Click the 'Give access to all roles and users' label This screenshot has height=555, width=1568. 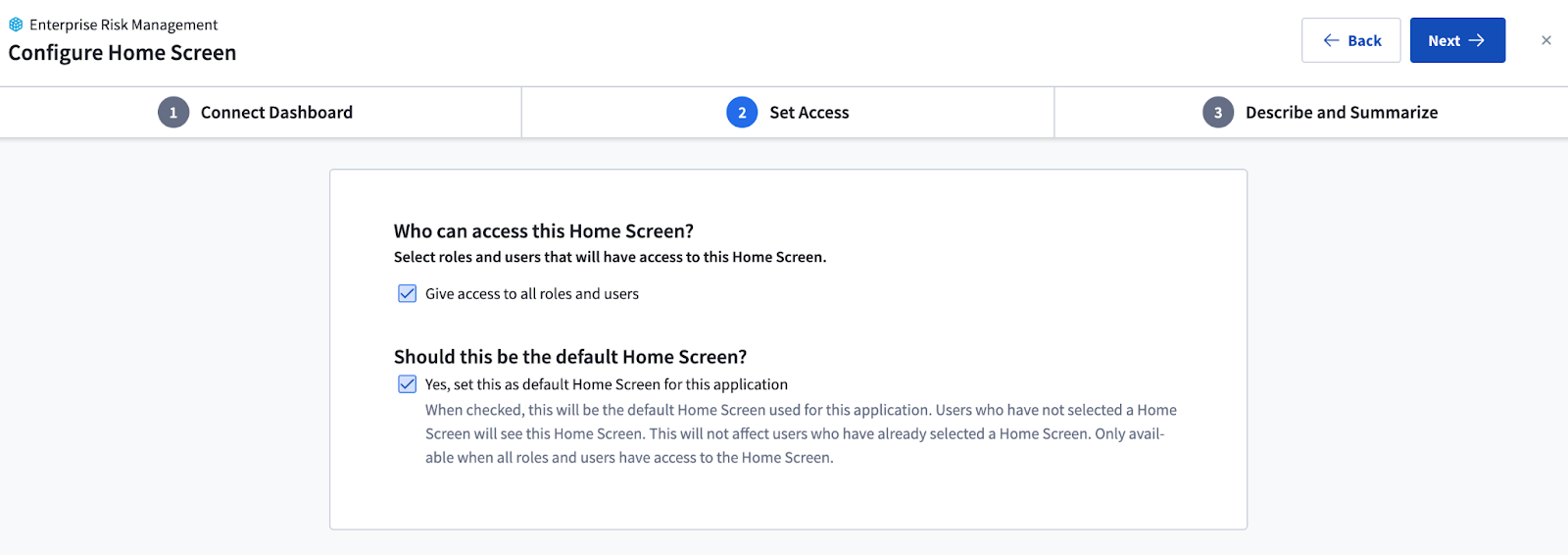pos(532,294)
